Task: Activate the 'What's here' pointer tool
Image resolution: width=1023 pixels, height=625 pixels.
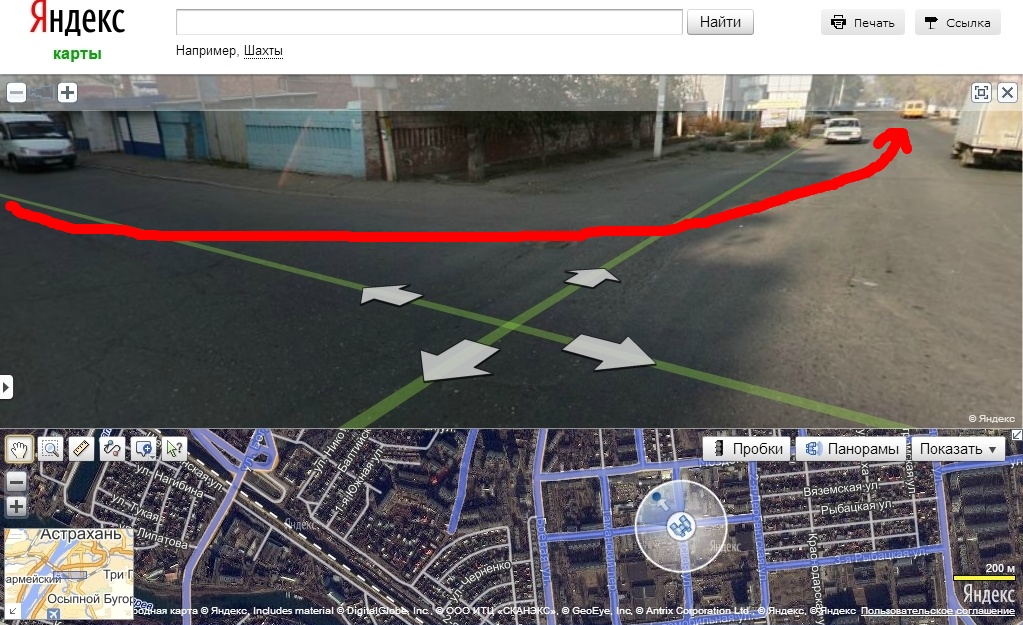Action: [174, 449]
